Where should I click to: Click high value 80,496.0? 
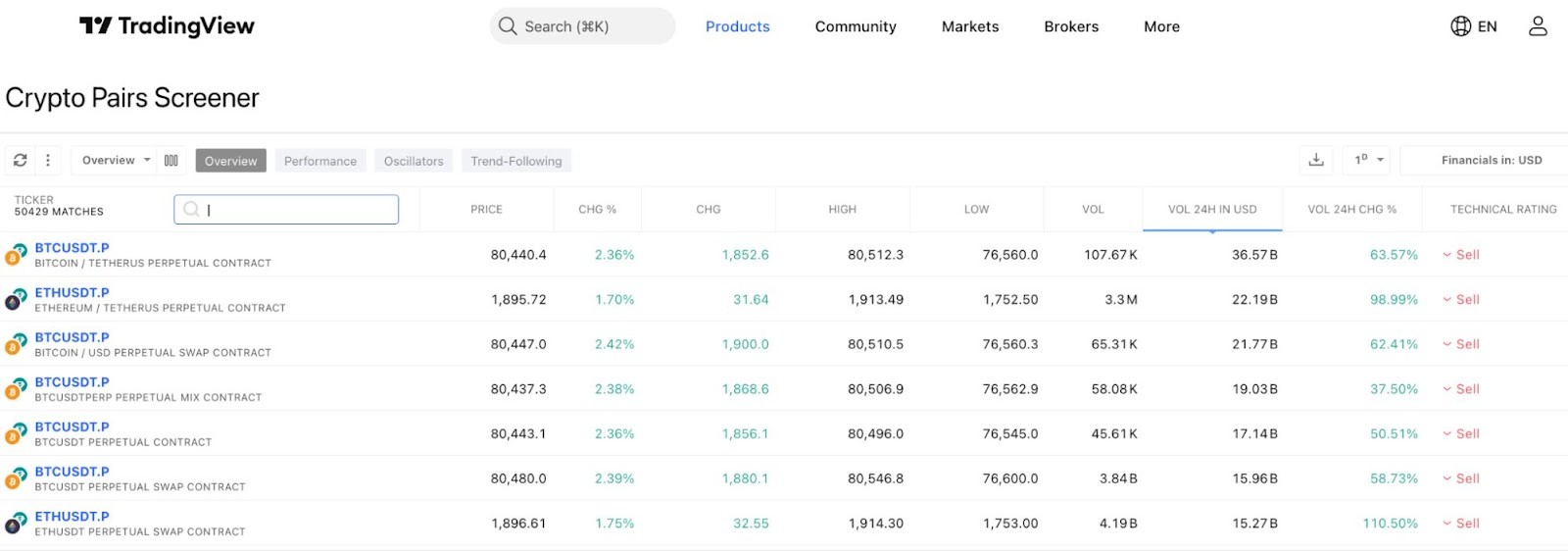(x=876, y=434)
